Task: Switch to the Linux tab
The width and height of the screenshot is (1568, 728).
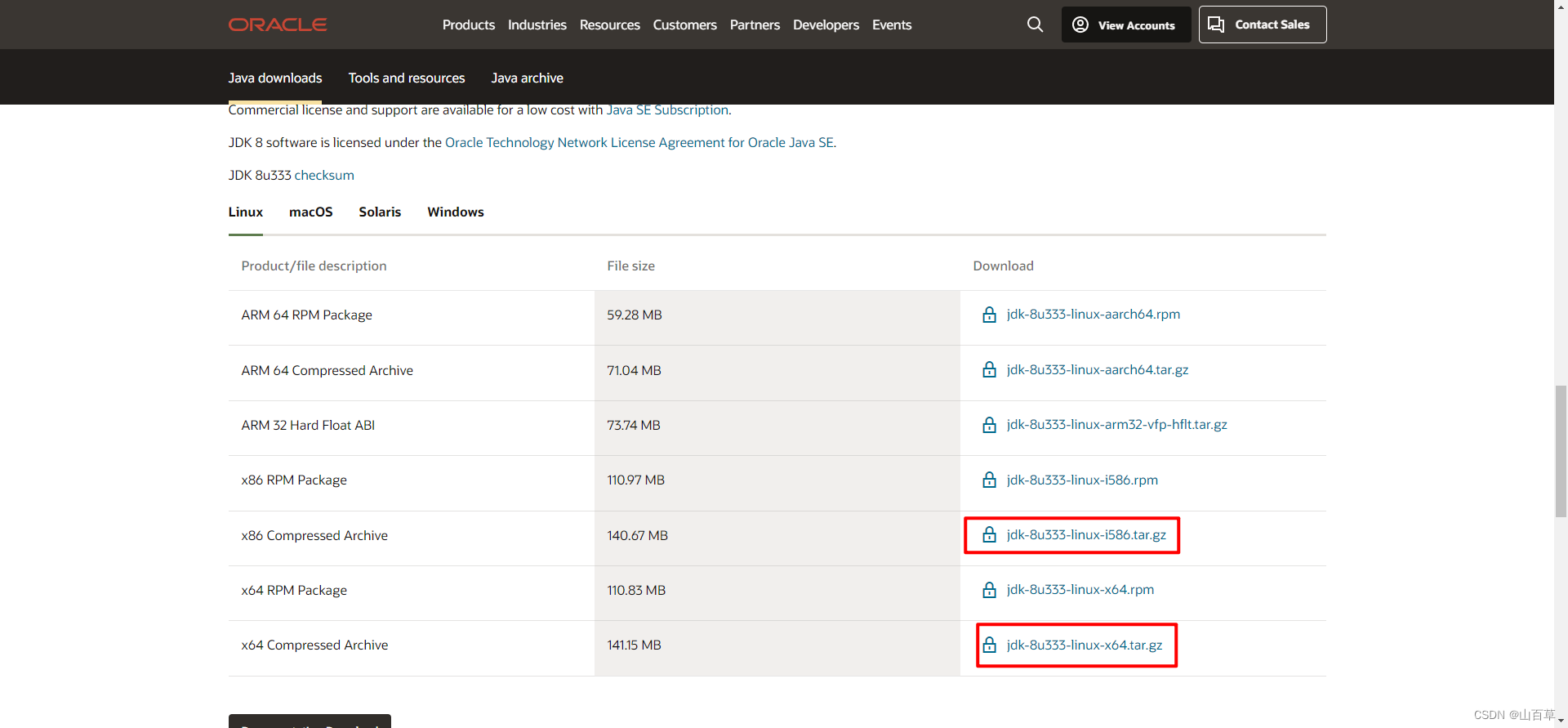Action: click(246, 212)
